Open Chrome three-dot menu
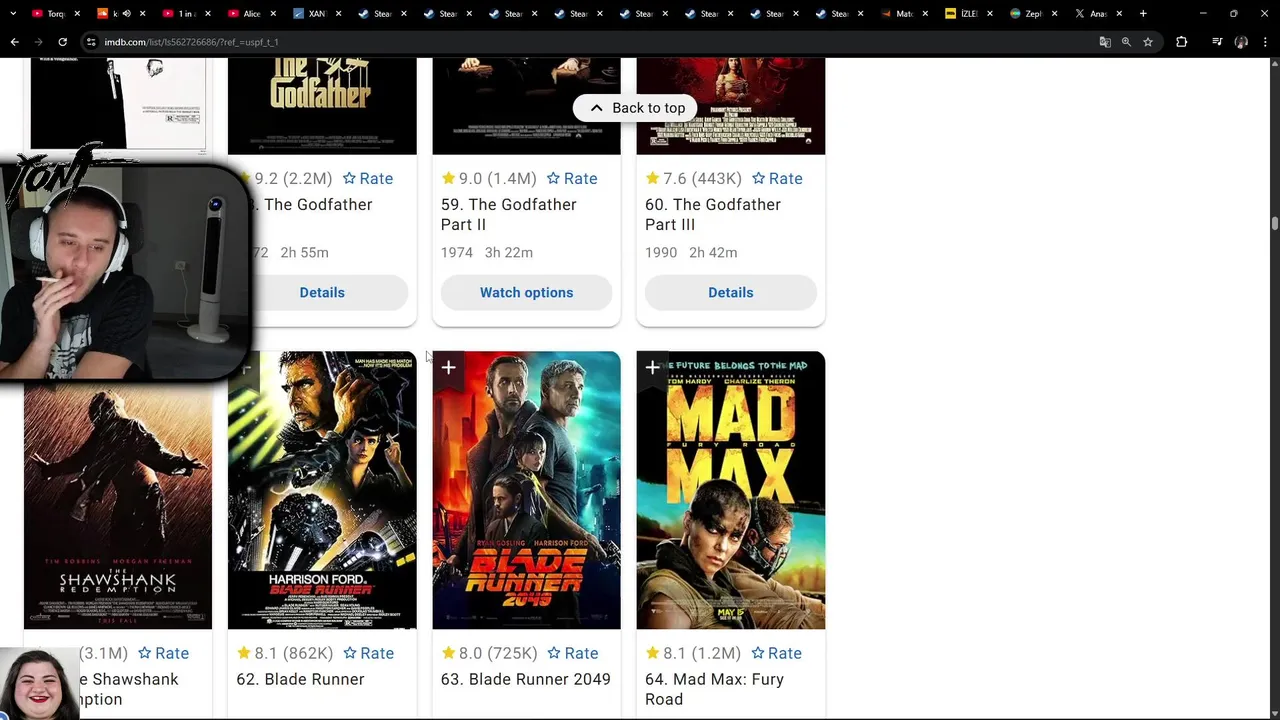 tap(1265, 42)
